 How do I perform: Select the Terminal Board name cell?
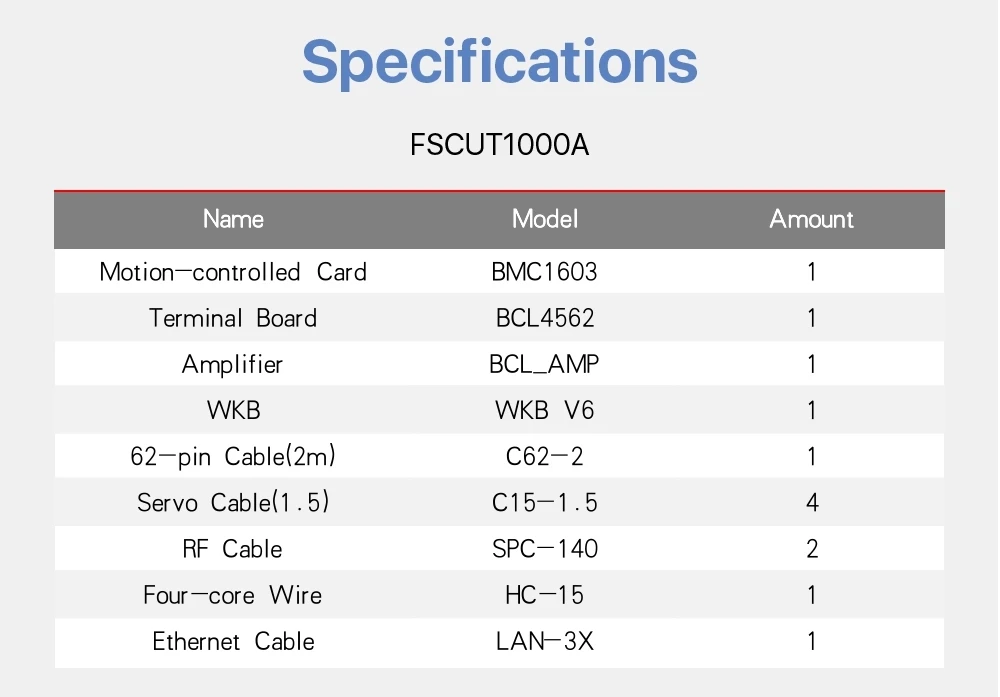[233, 318]
